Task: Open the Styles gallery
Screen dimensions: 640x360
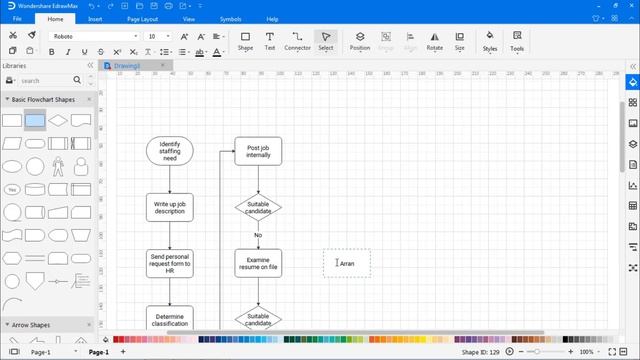Action: pyautogui.click(x=490, y=42)
